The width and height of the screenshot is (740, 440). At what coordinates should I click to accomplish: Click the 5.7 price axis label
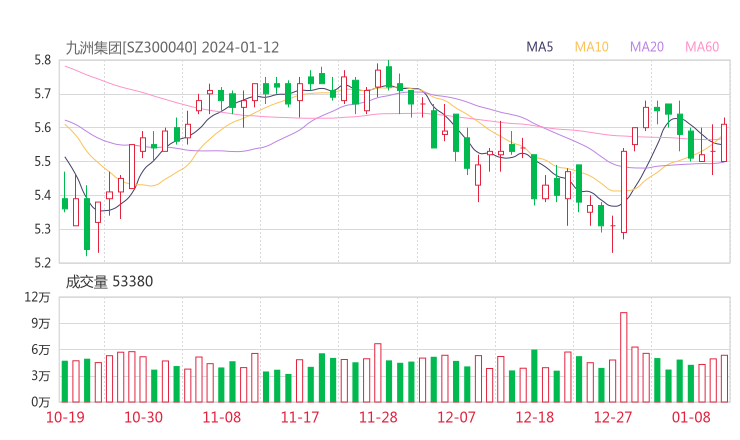pyautogui.click(x=42, y=94)
